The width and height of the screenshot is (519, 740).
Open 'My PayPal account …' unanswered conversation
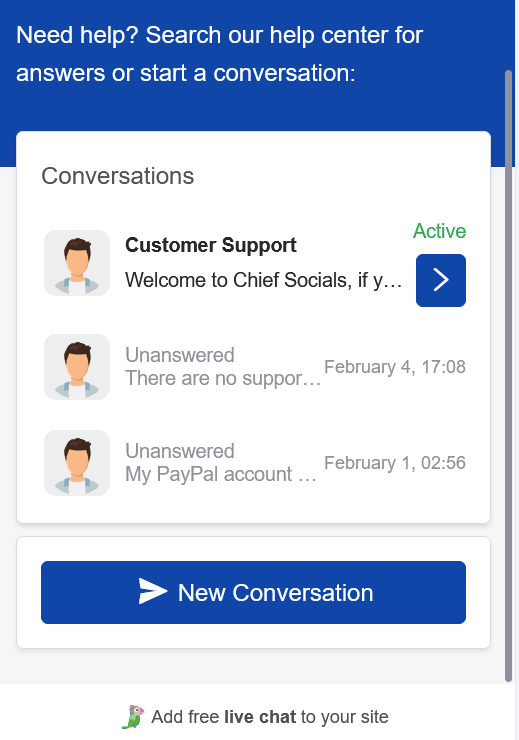pos(255,462)
